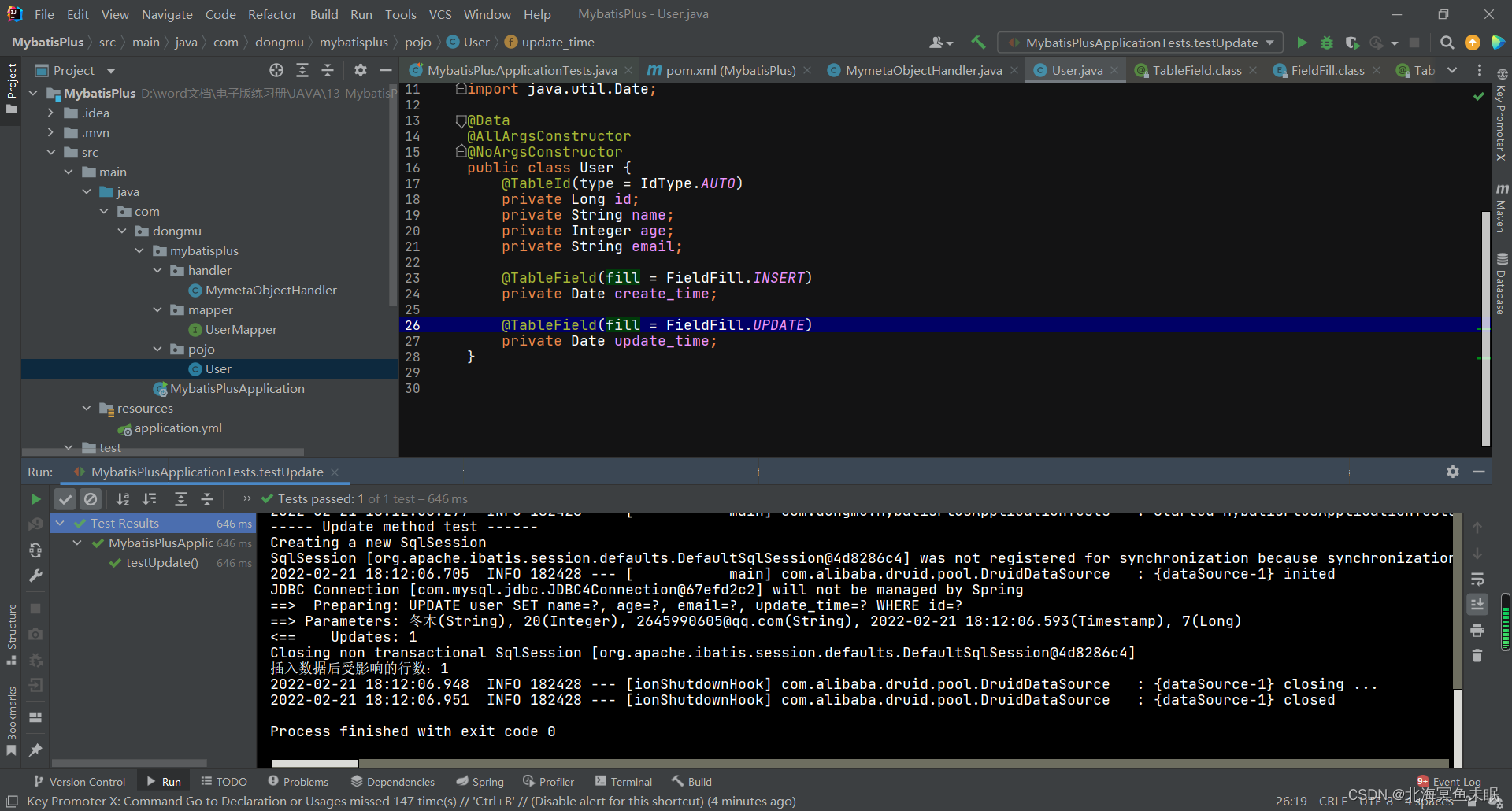The width and height of the screenshot is (1512, 811).
Task: Toggle showing passed tests
Action: coord(65,499)
